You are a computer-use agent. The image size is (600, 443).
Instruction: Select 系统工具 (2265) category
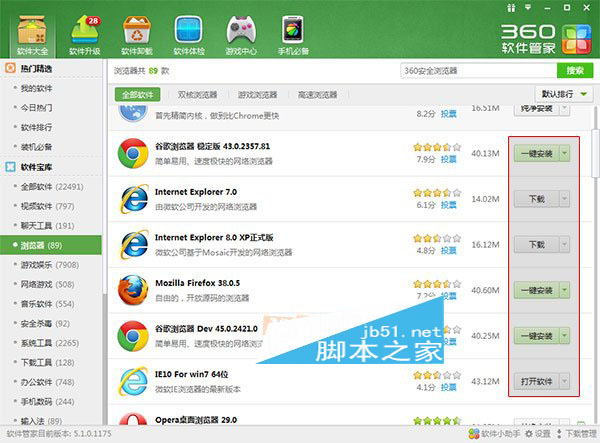pyautogui.click(x=51, y=343)
